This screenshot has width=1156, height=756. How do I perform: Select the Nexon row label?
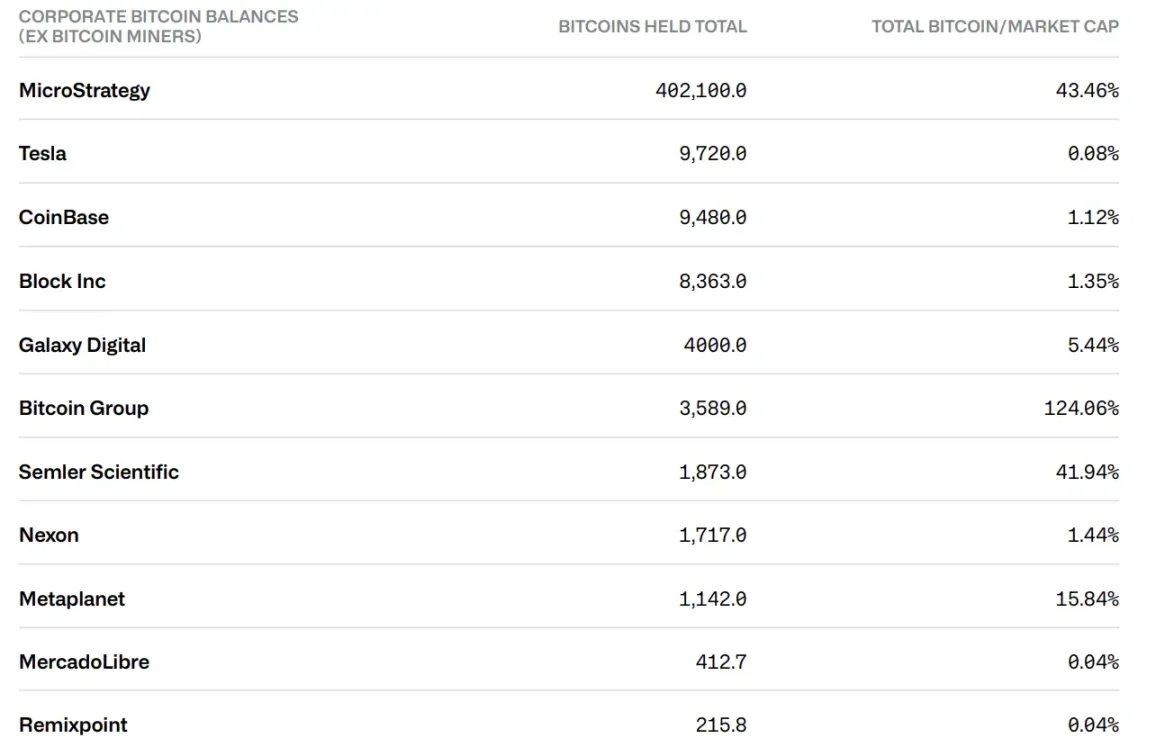49,535
